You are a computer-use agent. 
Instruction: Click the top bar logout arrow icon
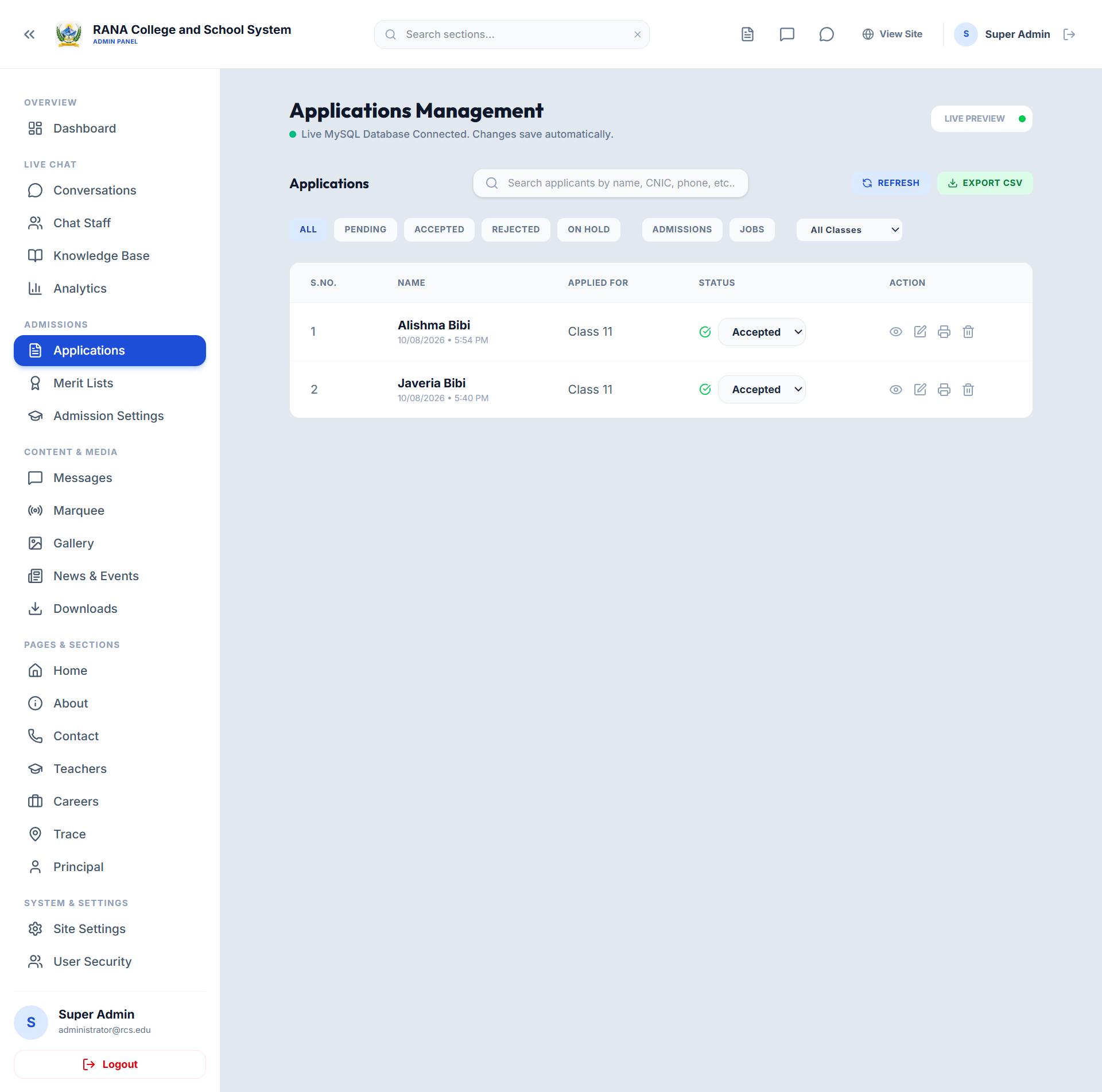[x=1069, y=34]
